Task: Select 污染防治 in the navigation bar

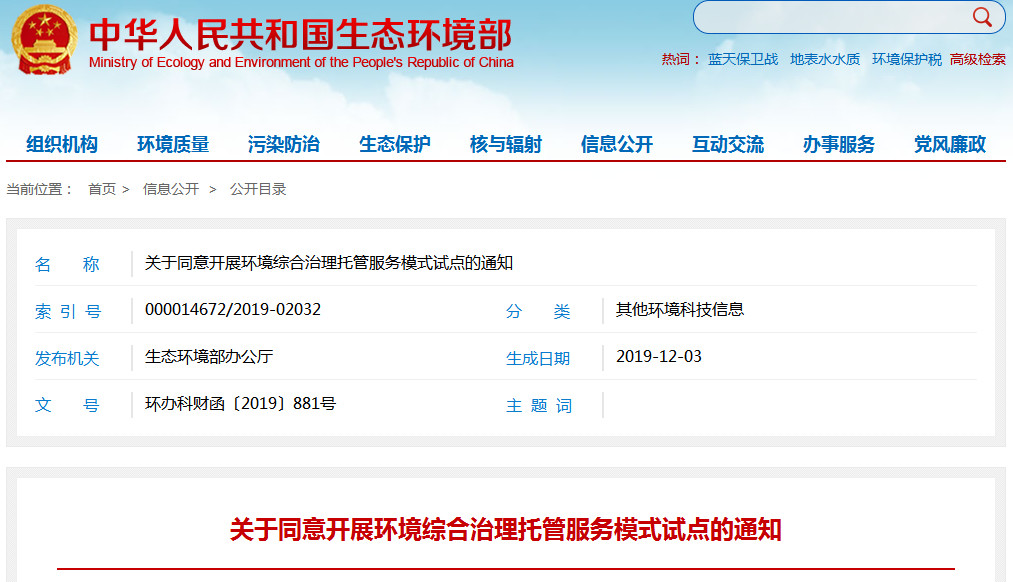Action: click(284, 144)
